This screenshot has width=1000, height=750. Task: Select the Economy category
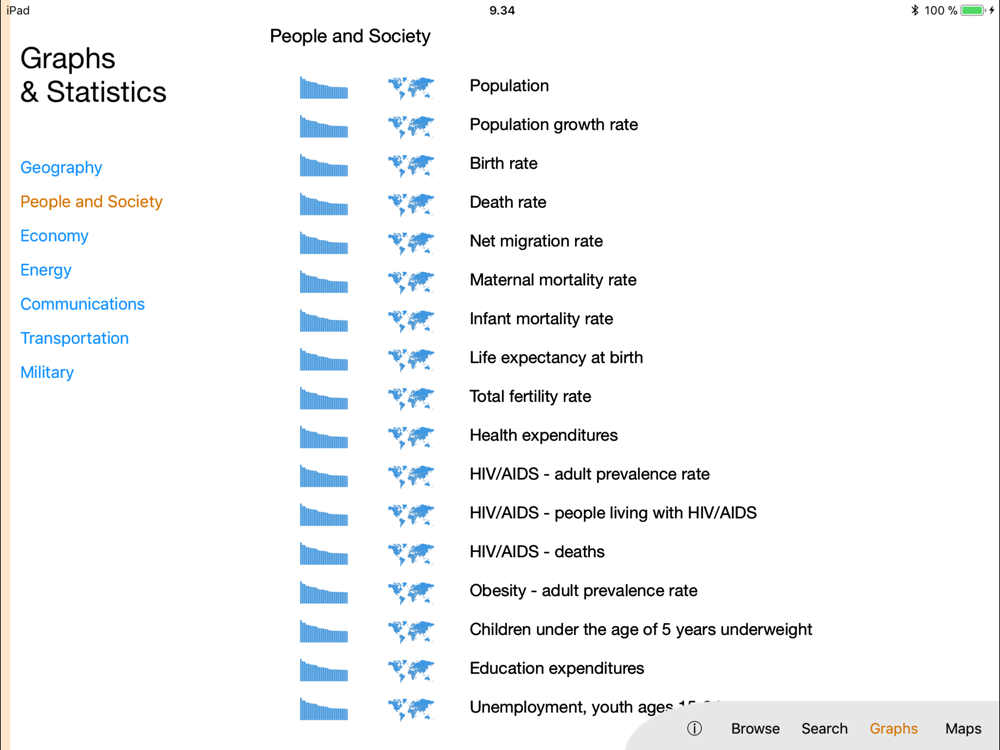pos(54,236)
